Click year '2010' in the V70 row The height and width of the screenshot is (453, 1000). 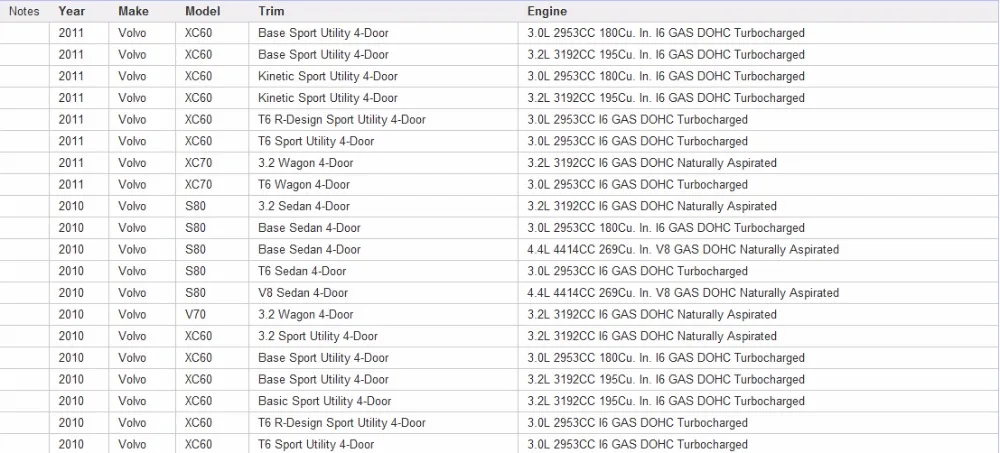pyautogui.click(x=79, y=315)
